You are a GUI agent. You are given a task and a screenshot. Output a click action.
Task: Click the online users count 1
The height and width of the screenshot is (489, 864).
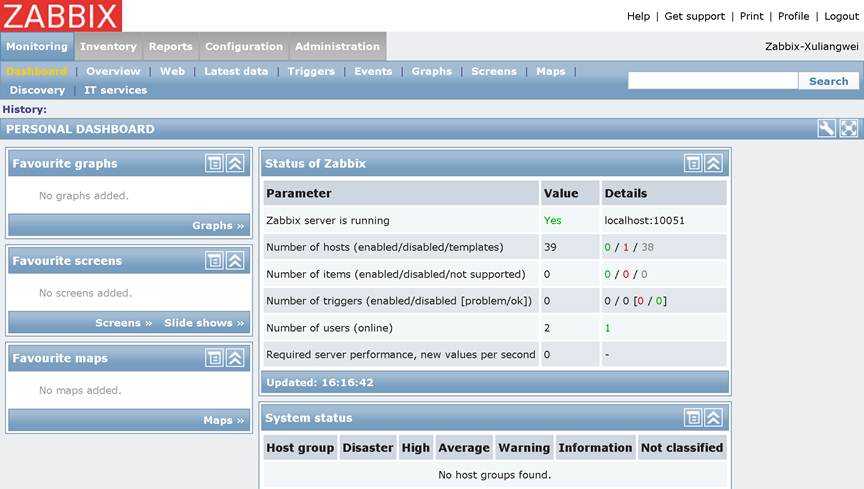click(607, 327)
